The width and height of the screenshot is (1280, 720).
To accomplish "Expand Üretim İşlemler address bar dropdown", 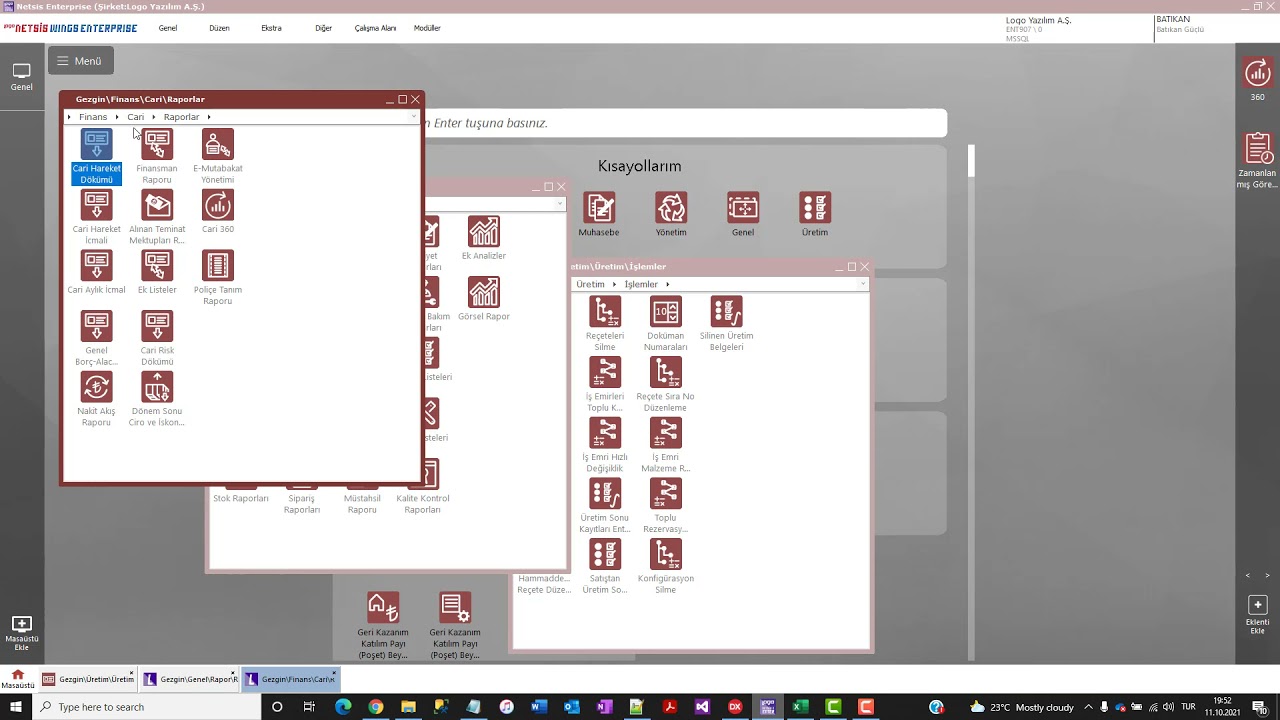I will (862, 284).
